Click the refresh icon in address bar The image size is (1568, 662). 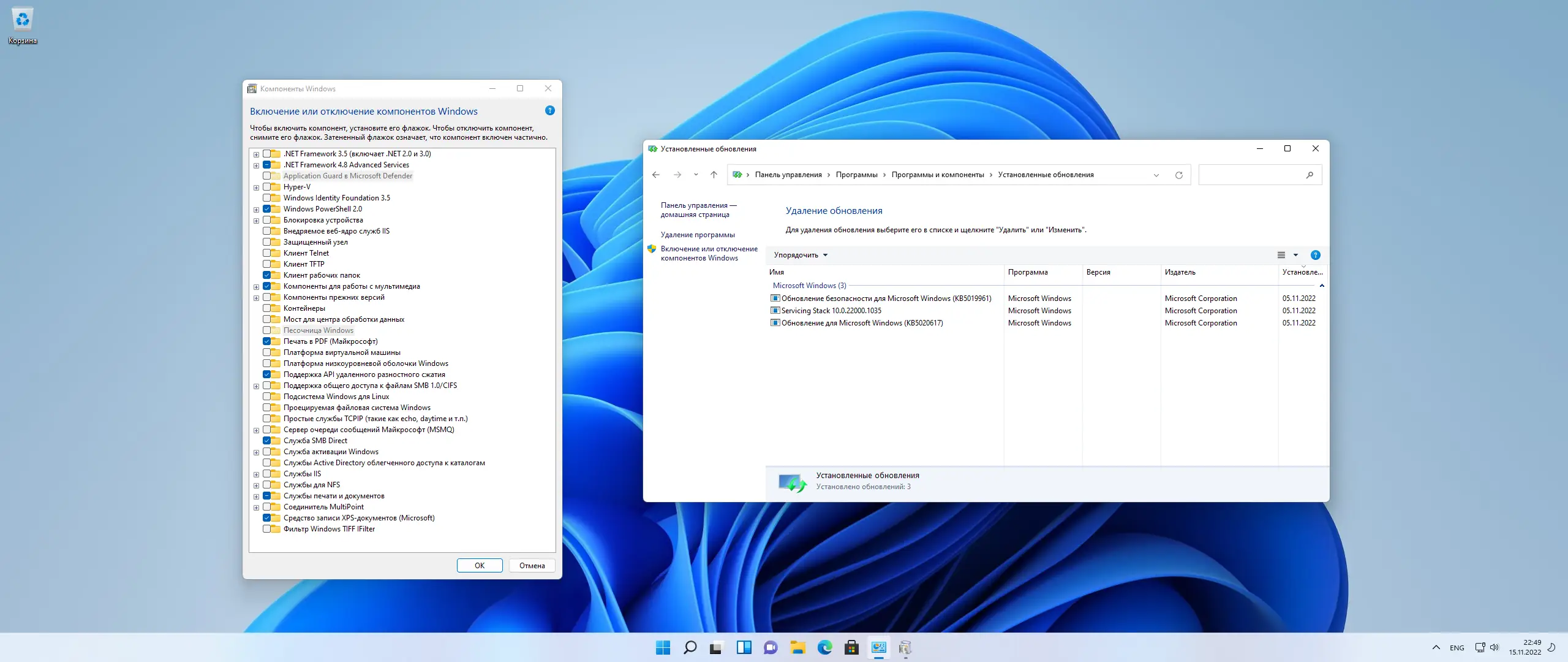click(1178, 175)
